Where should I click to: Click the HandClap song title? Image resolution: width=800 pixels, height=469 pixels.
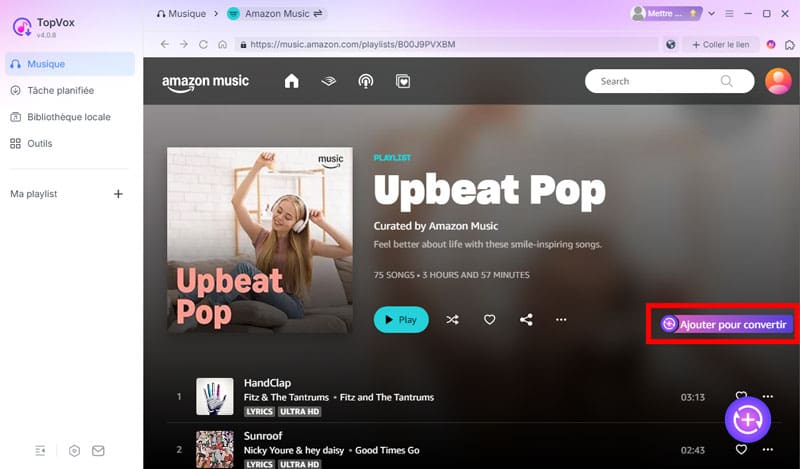(x=267, y=383)
